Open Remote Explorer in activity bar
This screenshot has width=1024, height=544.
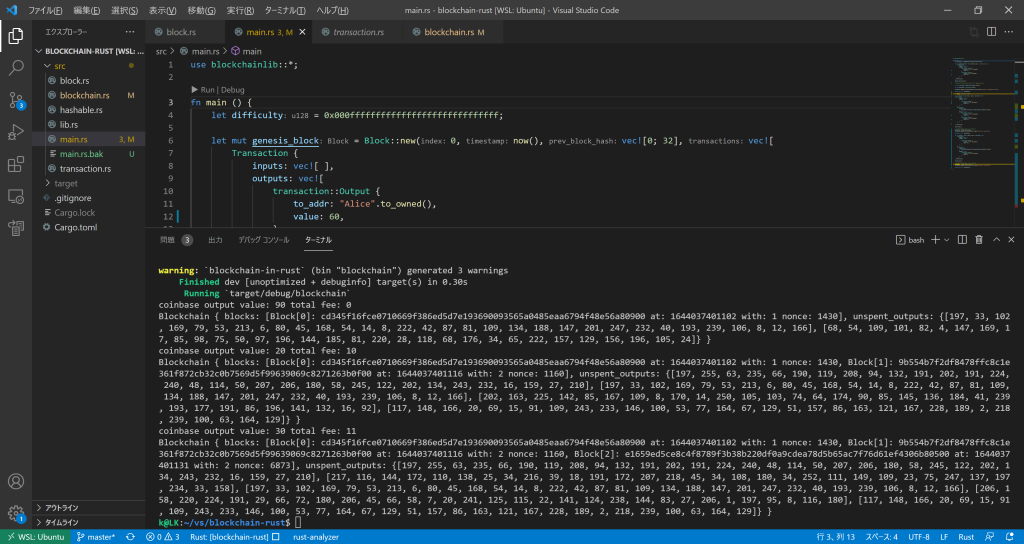coord(16,196)
